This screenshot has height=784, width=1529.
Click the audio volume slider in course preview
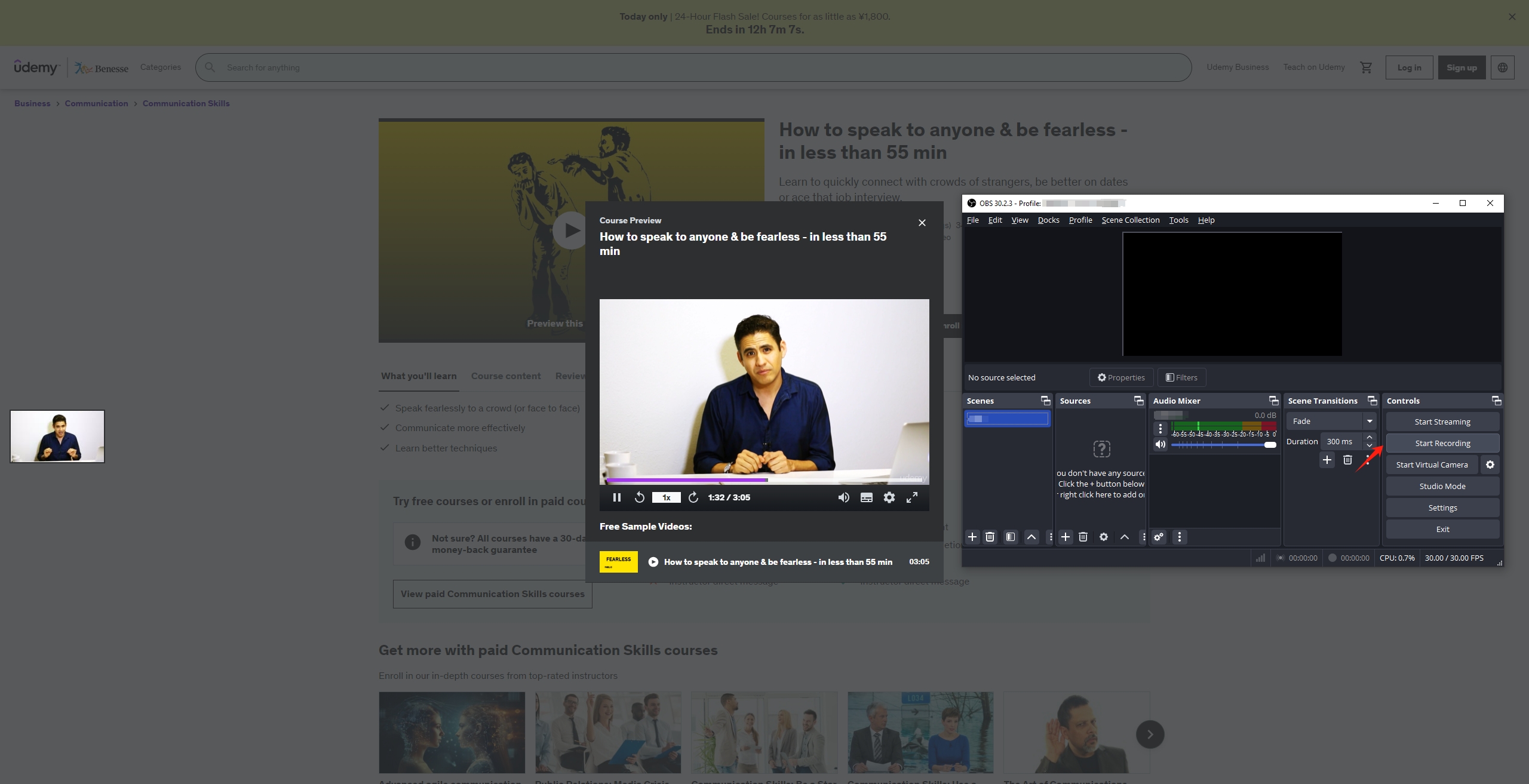coord(843,497)
